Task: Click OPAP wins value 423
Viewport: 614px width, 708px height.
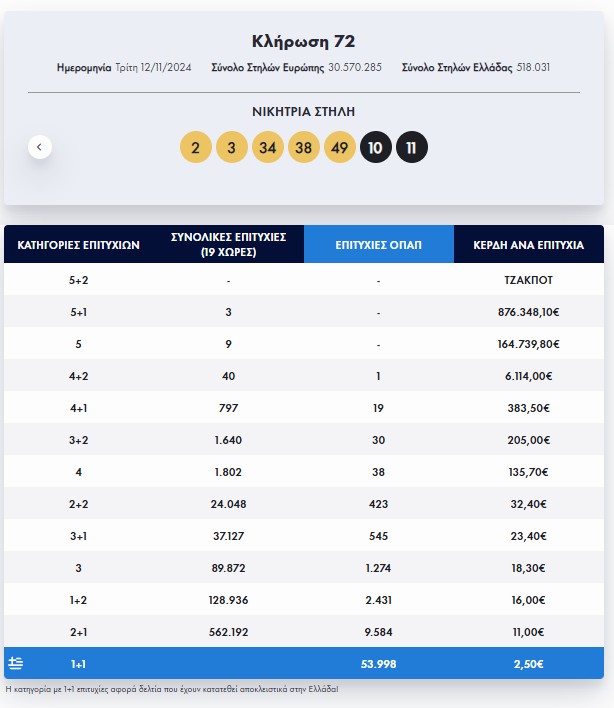Action: click(378, 504)
